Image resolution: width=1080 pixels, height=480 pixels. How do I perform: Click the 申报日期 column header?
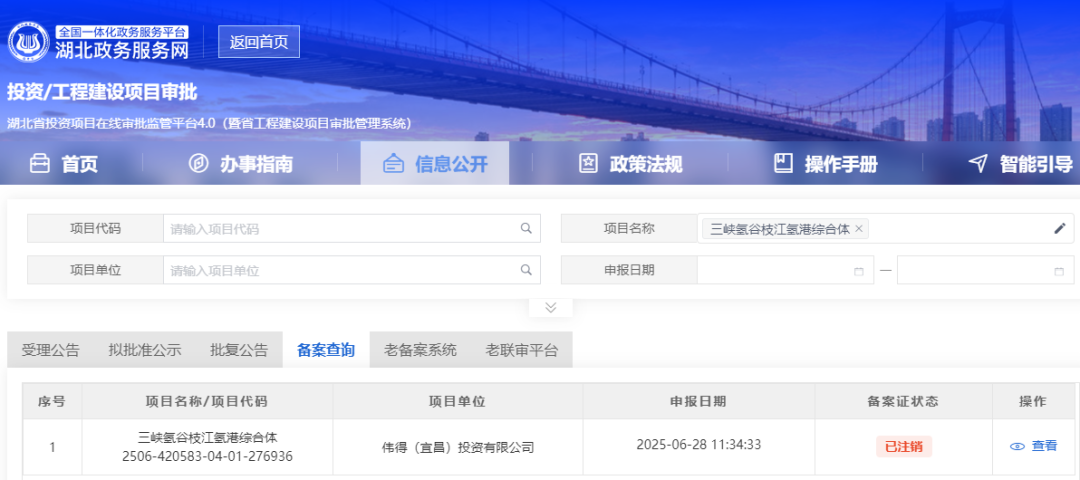698,401
